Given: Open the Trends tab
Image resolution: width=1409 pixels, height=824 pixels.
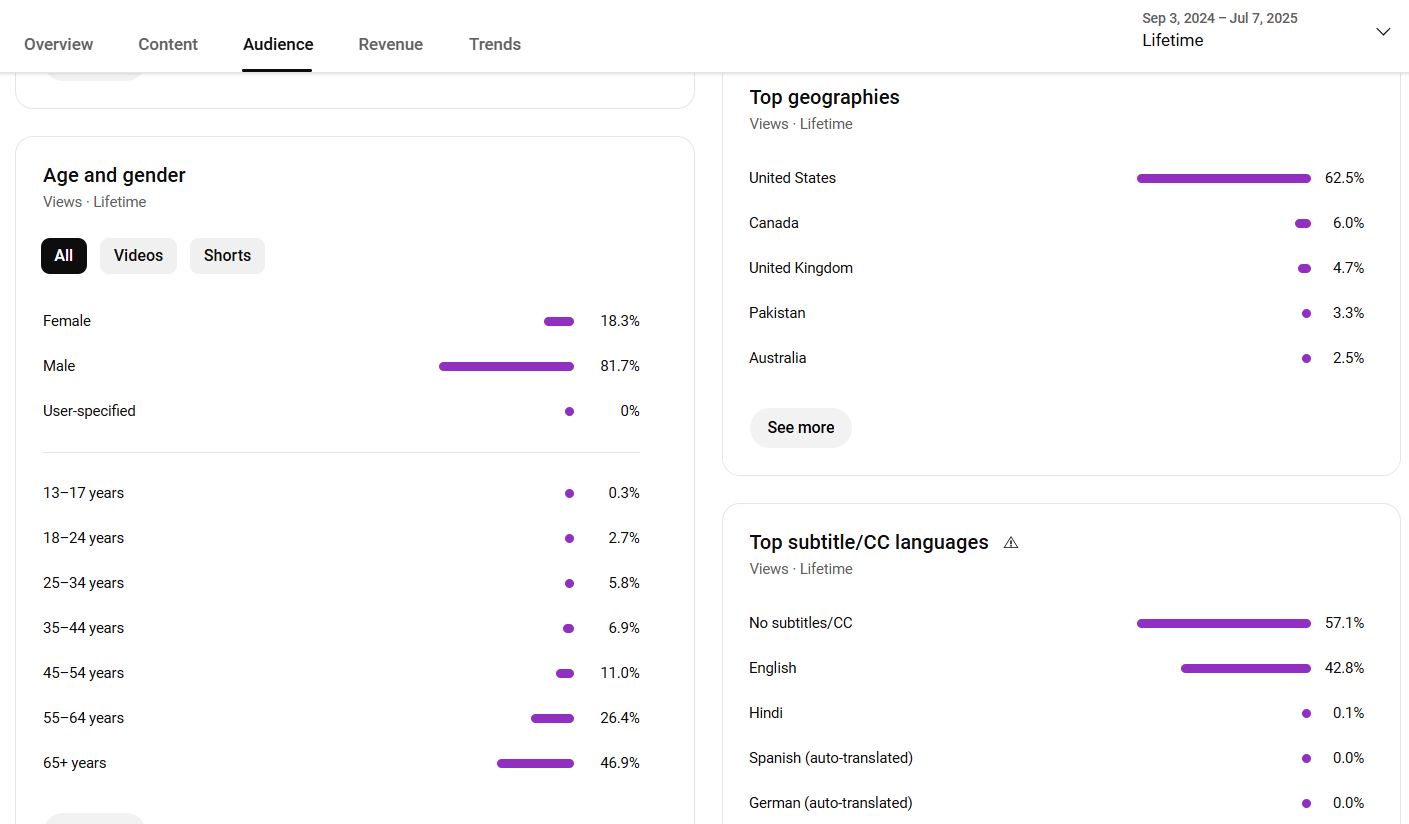Looking at the screenshot, I should tap(495, 44).
